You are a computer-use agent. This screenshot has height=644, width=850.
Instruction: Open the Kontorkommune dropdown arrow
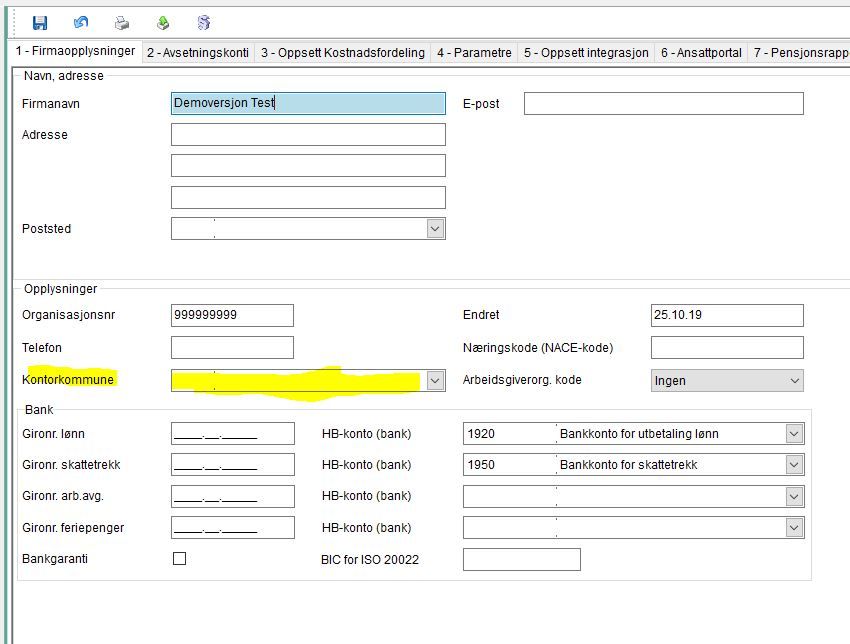coord(435,381)
